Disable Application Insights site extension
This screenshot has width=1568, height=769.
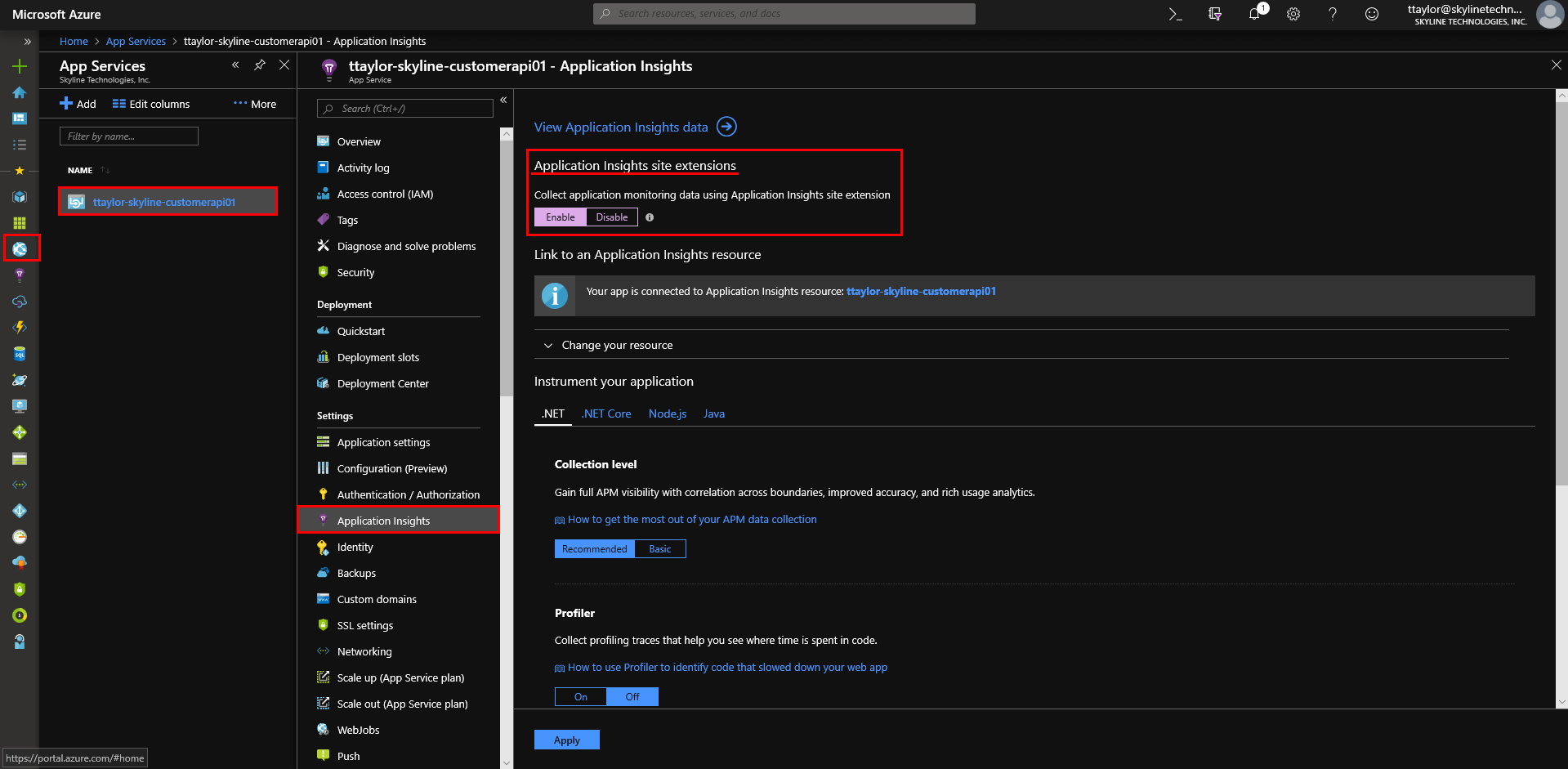pos(612,217)
